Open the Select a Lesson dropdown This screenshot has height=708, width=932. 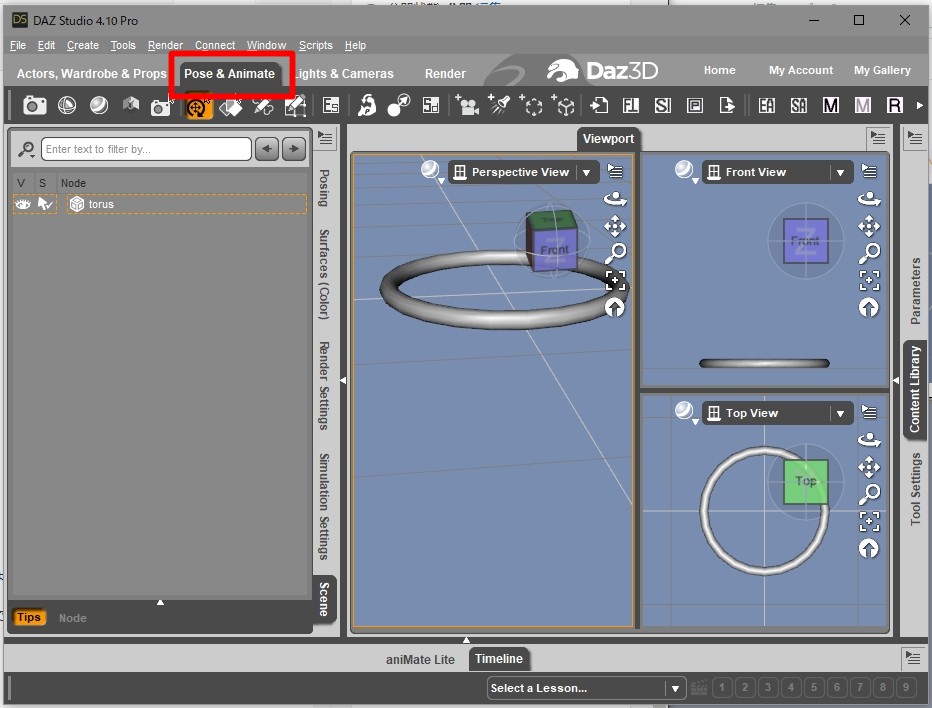[586, 688]
